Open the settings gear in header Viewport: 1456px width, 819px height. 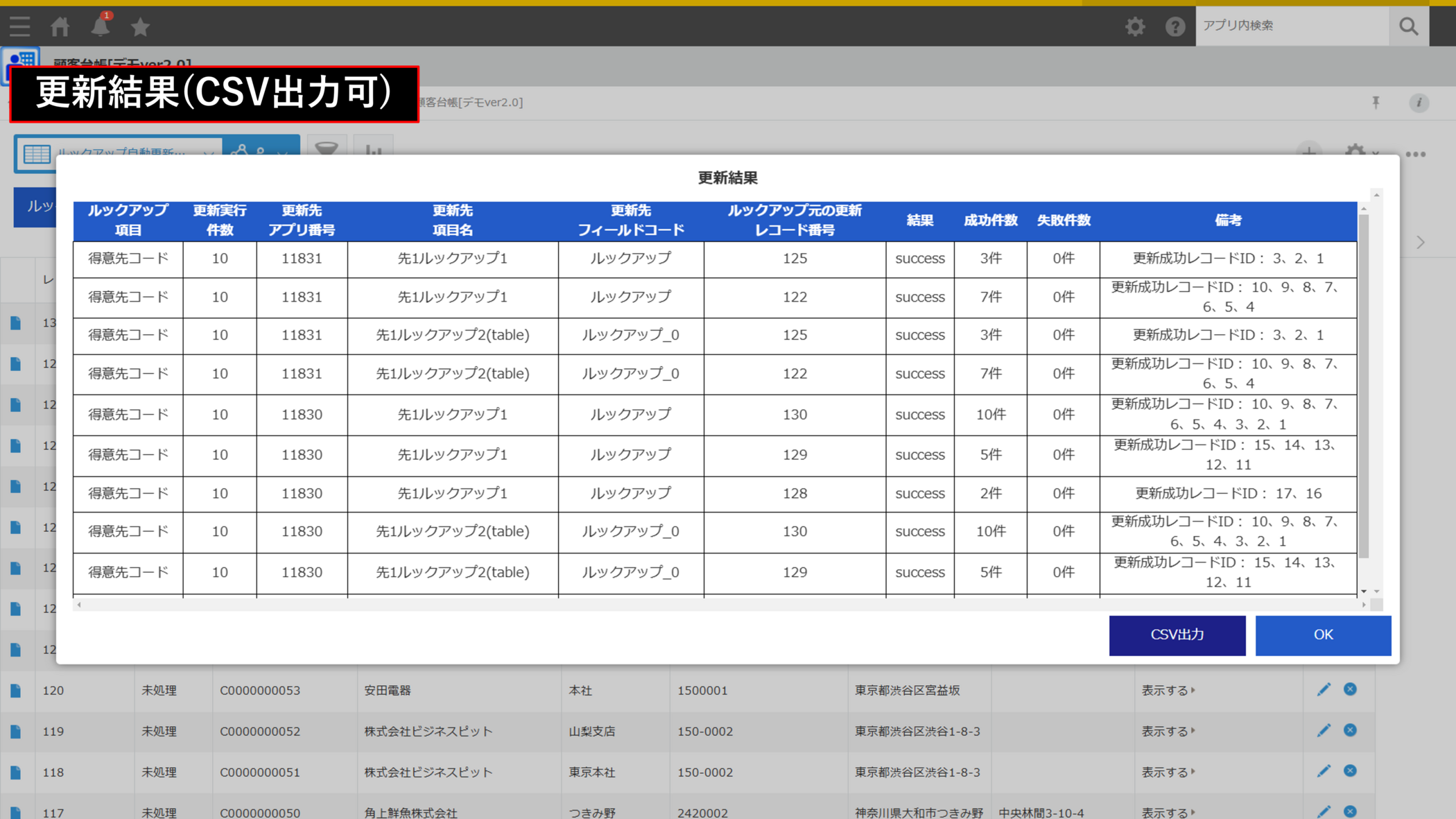click(x=1134, y=26)
